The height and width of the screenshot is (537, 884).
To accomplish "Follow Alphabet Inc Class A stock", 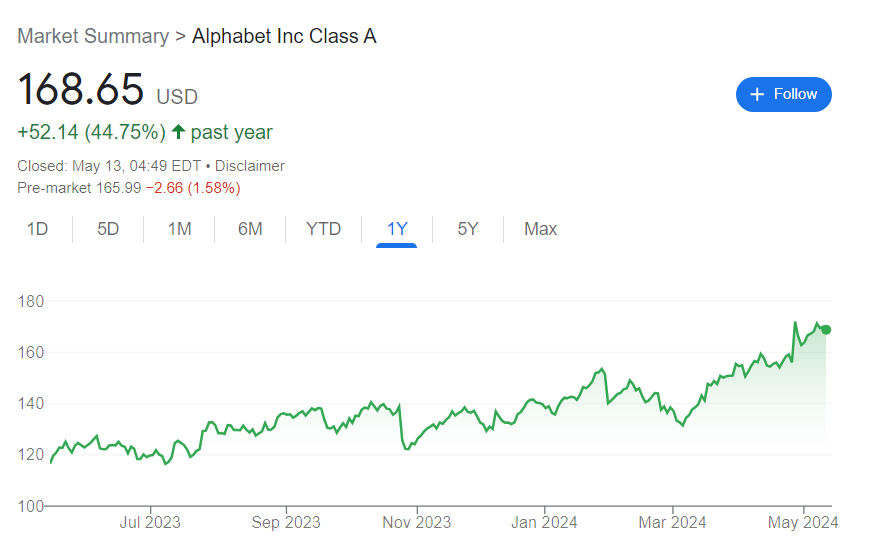I will point(784,94).
